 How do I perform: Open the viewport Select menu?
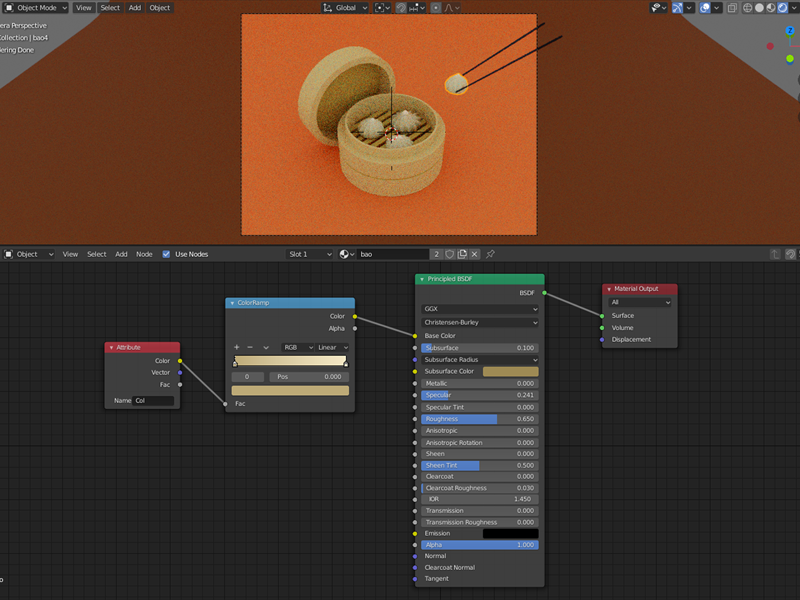[110, 8]
